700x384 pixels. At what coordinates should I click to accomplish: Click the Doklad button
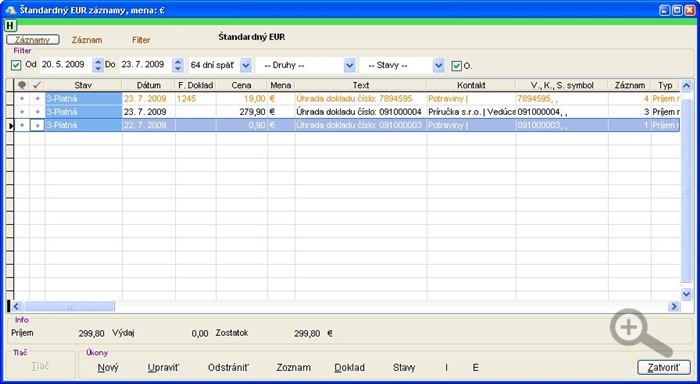(350, 367)
